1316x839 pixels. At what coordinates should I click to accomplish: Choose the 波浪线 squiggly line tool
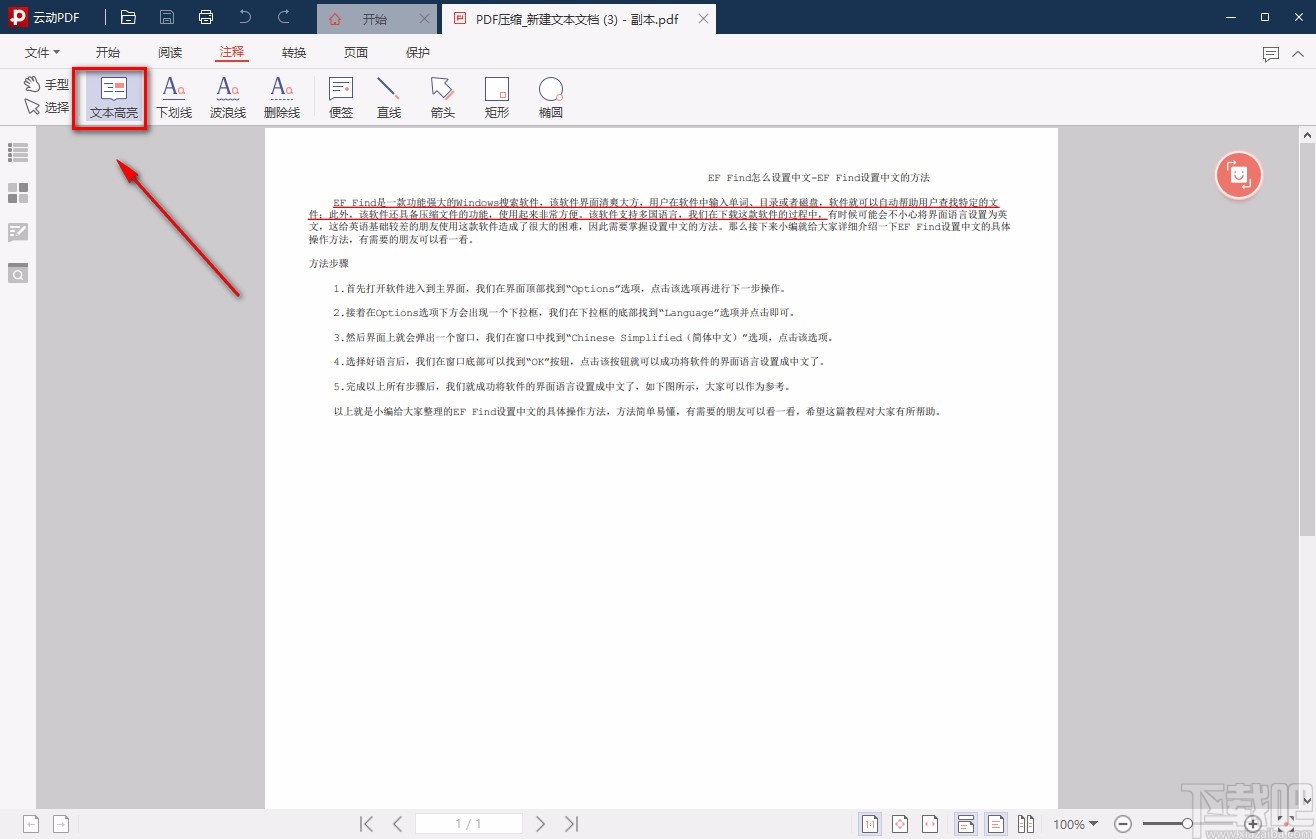point(227,97)
